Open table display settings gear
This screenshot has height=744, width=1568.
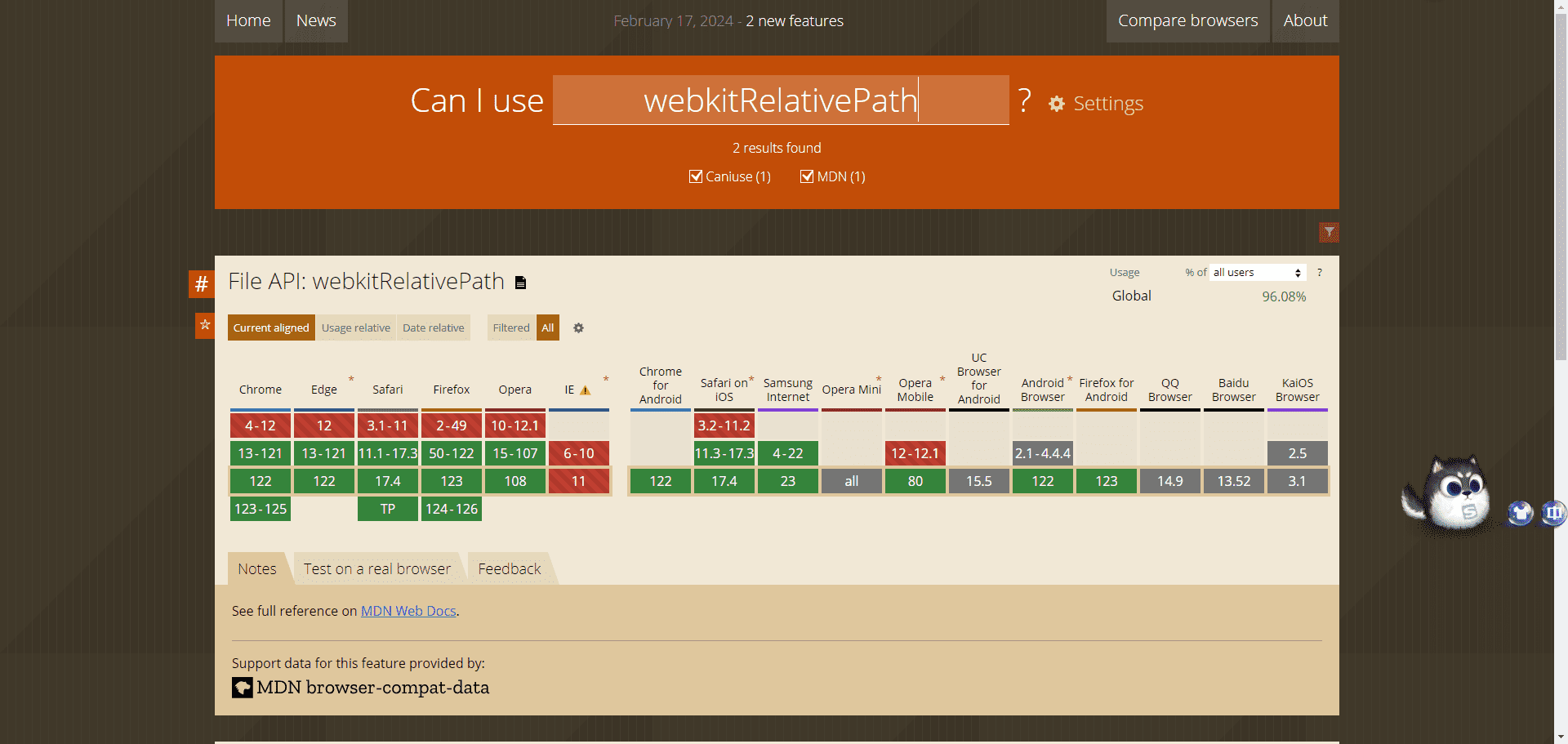pos(578,327)
